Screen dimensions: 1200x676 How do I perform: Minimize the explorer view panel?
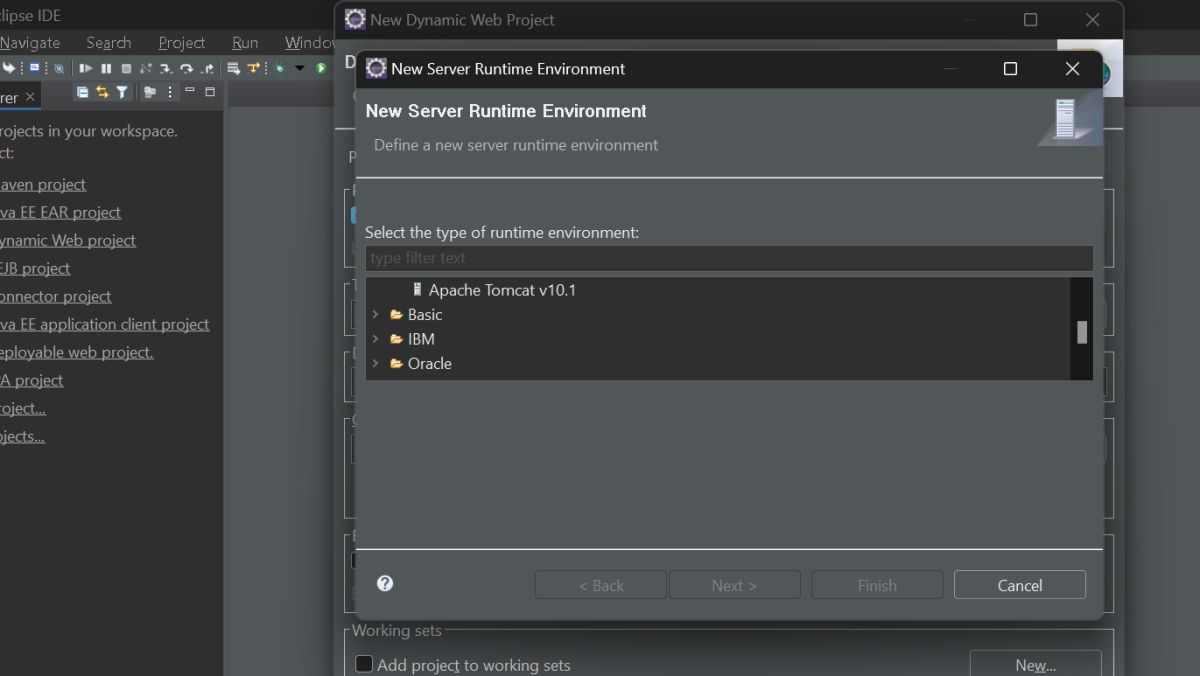[190, 90]
